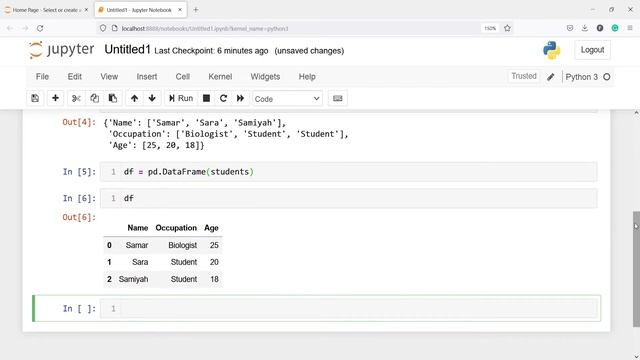Image resolution: width=640 pixels, height=360 pixels.
Task: Save to Pocket icon in browser toolbar
Action: [570, 28]
